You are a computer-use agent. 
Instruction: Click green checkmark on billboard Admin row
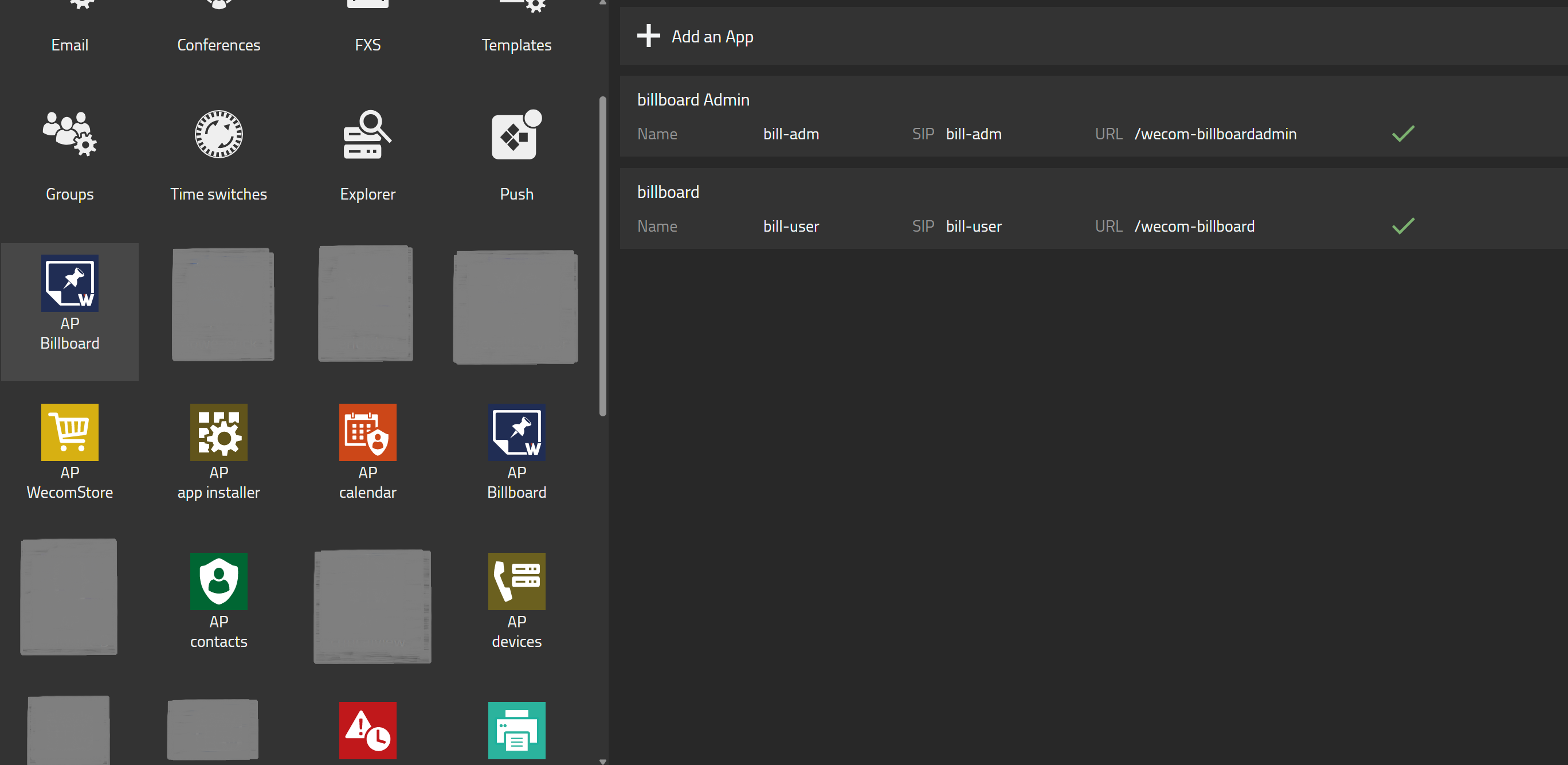[1402, 134]
